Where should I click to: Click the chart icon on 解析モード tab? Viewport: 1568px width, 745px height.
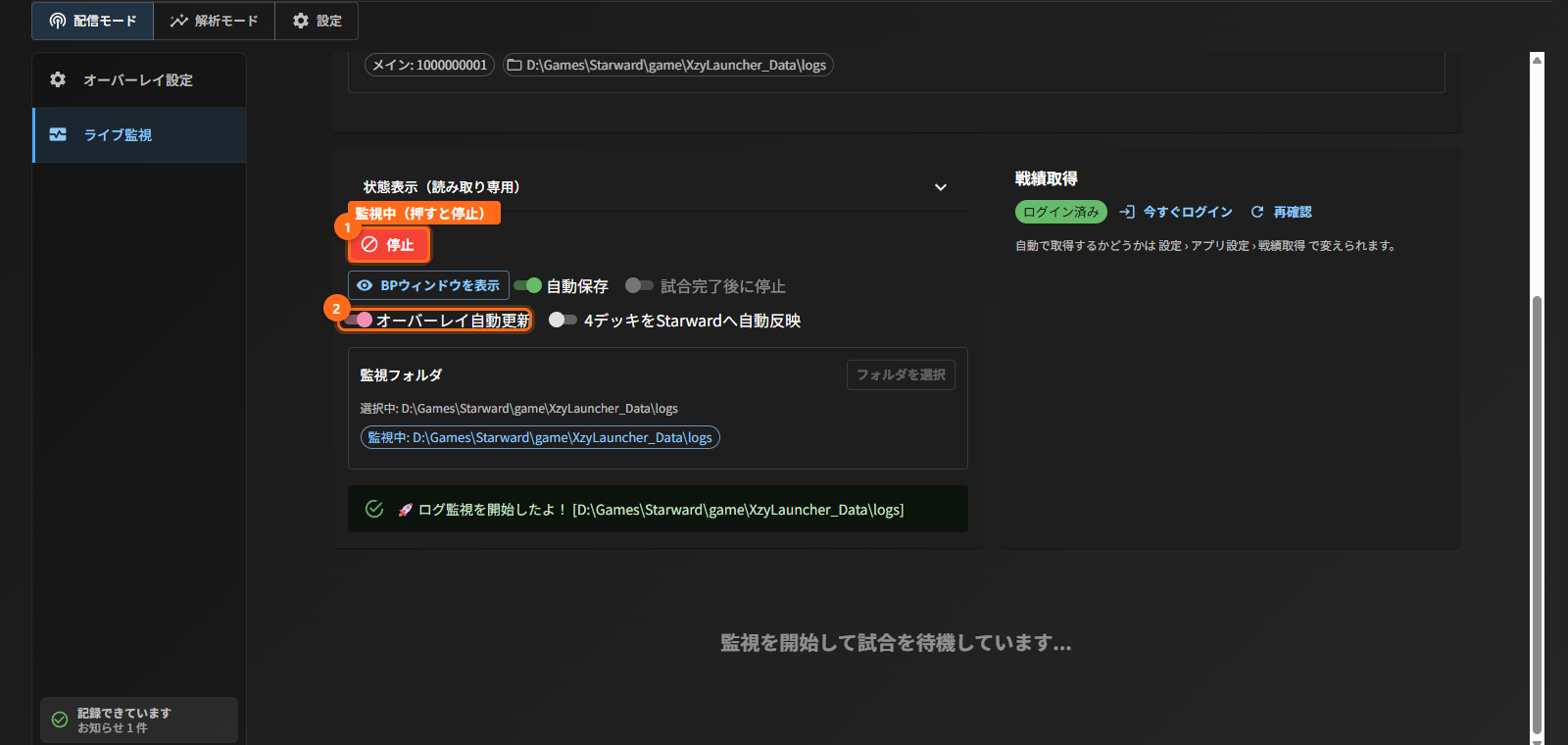(178, 21)
